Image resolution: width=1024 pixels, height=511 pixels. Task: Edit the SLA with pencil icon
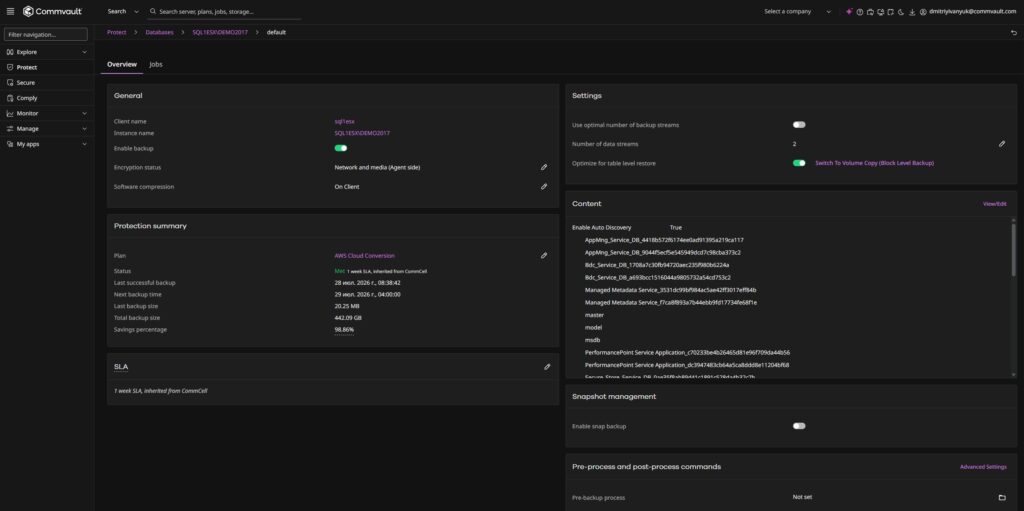(547, 367)
